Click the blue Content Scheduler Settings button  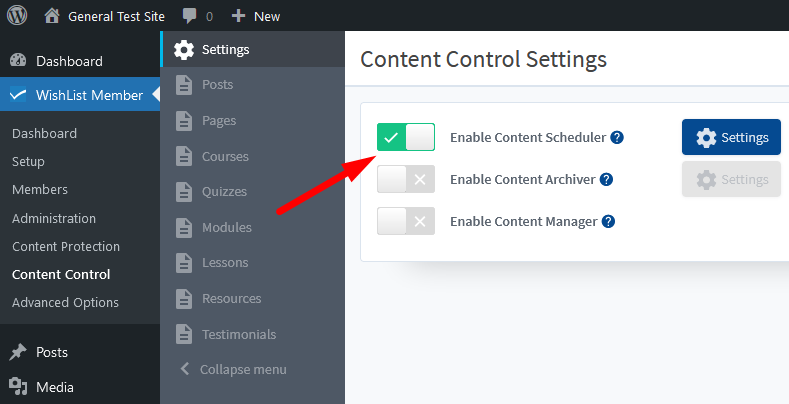point(731,137)
